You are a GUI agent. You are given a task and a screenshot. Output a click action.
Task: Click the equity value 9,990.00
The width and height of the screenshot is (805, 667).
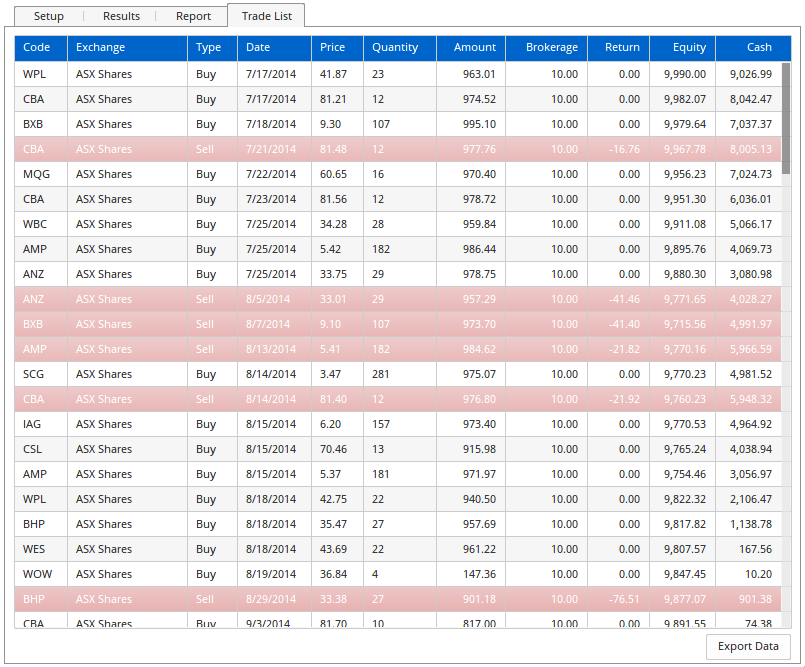685,74
